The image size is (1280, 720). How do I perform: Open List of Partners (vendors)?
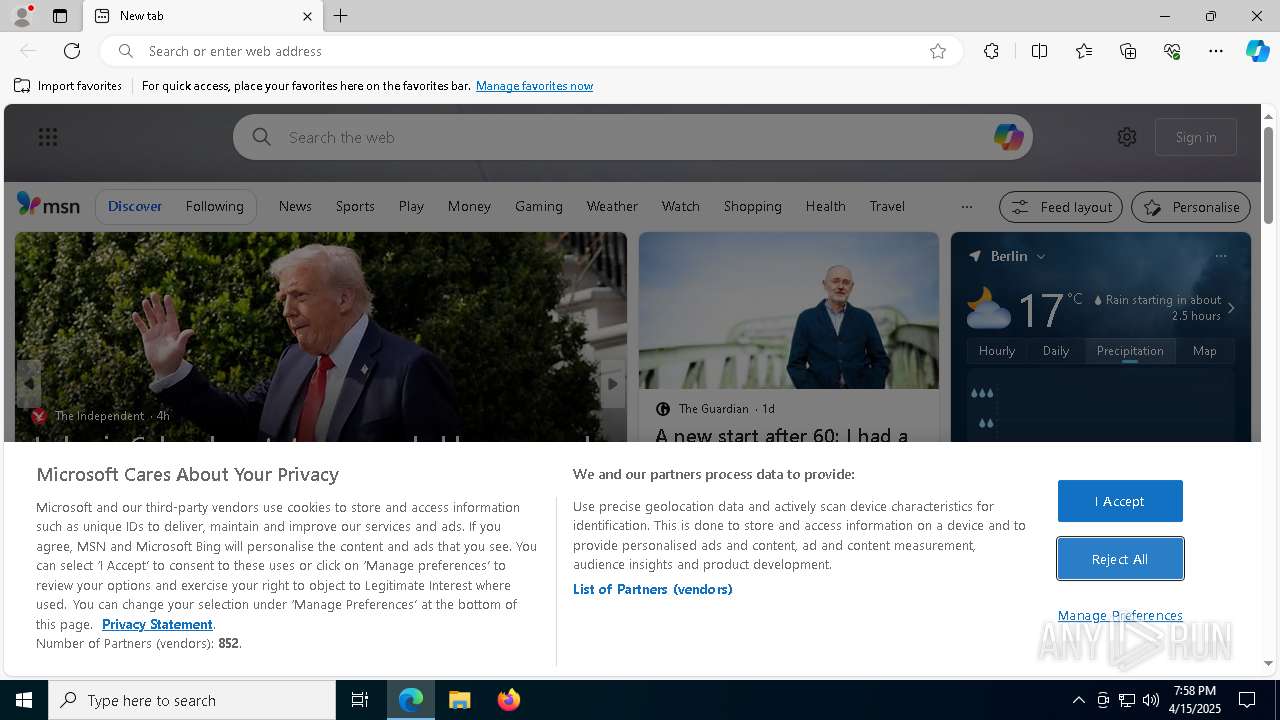click(653, 589)
